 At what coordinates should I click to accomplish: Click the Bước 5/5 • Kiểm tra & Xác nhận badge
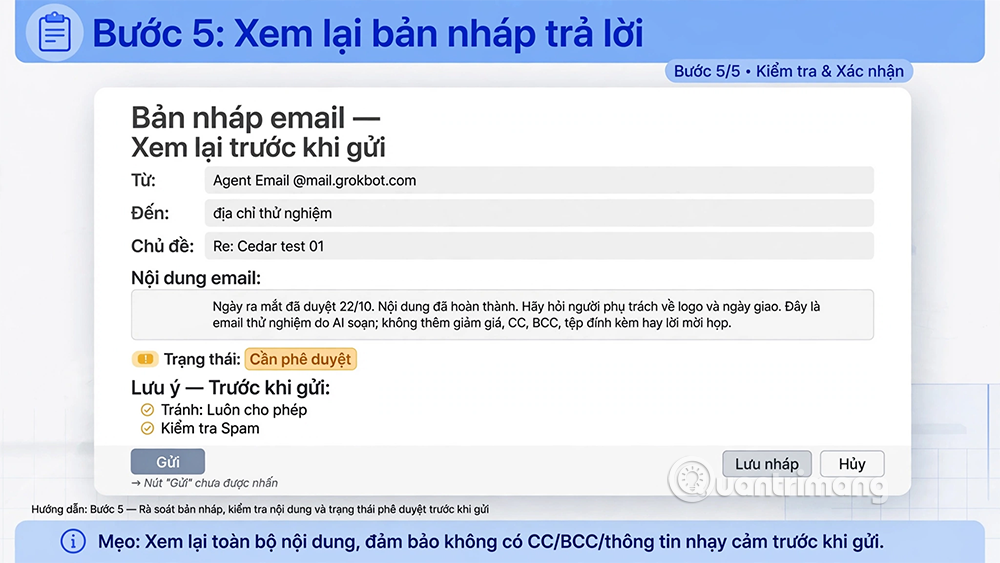[788, 71]
